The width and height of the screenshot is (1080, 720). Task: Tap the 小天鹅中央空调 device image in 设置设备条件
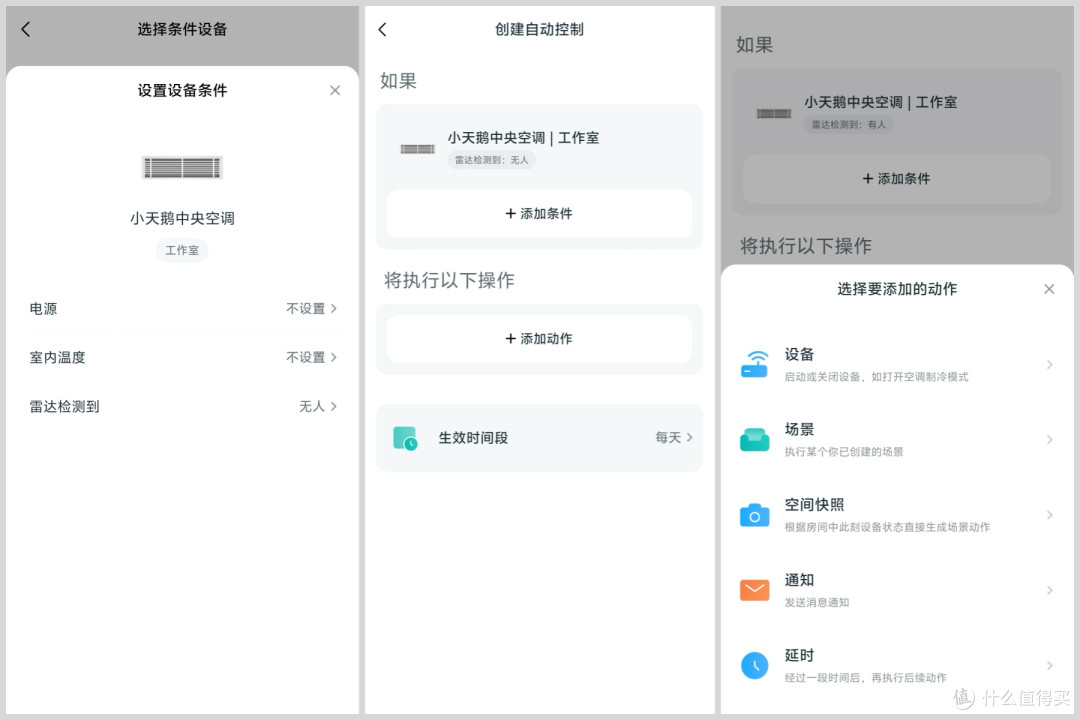click(182, 167)
